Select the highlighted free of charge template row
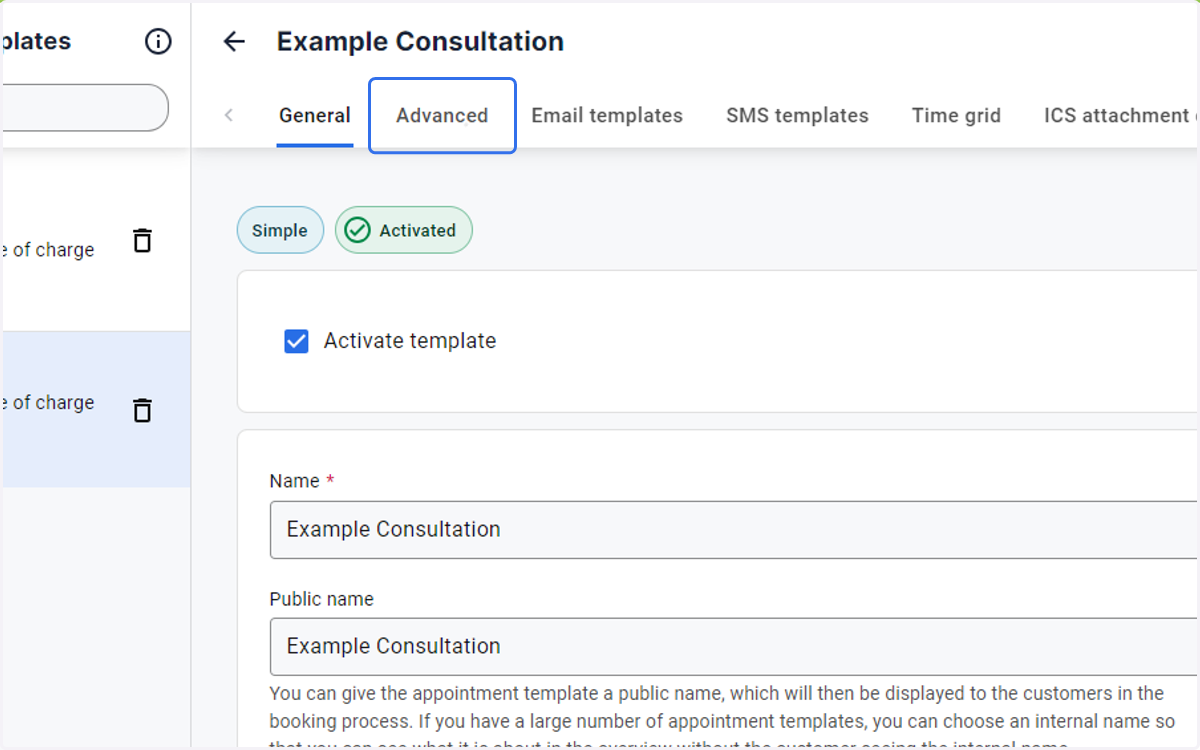 pyautogui.click(x=96, y=410)
